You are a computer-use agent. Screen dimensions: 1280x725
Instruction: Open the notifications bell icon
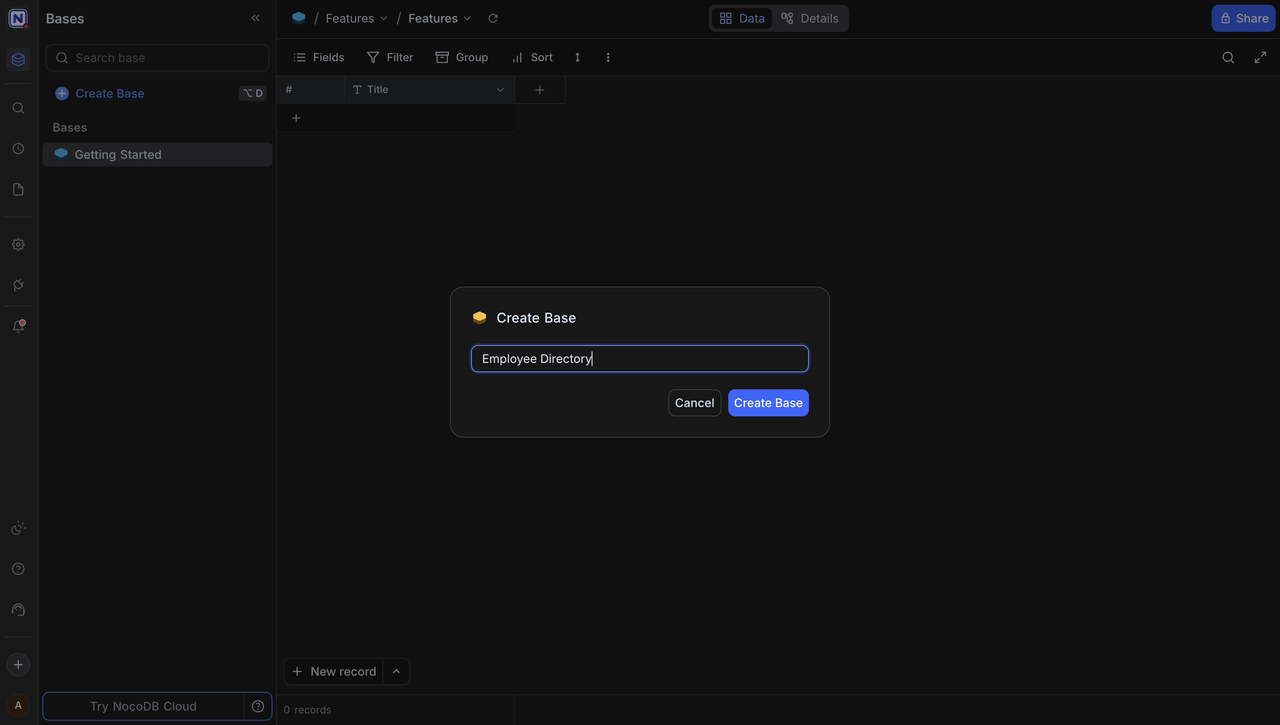17,324
